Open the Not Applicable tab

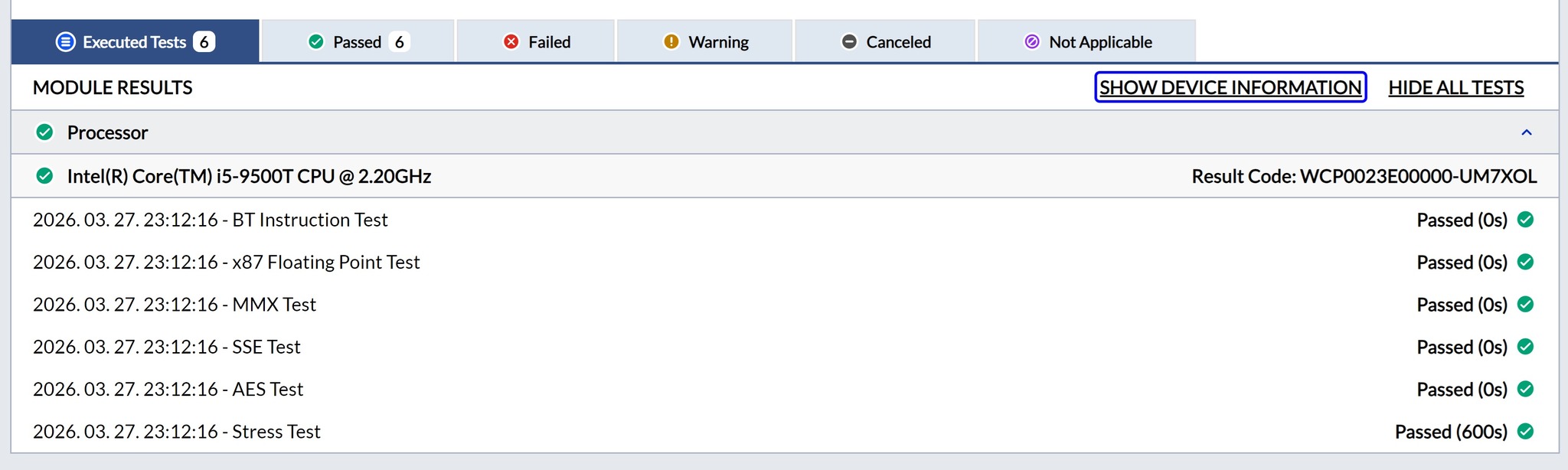coord(1087,41)
